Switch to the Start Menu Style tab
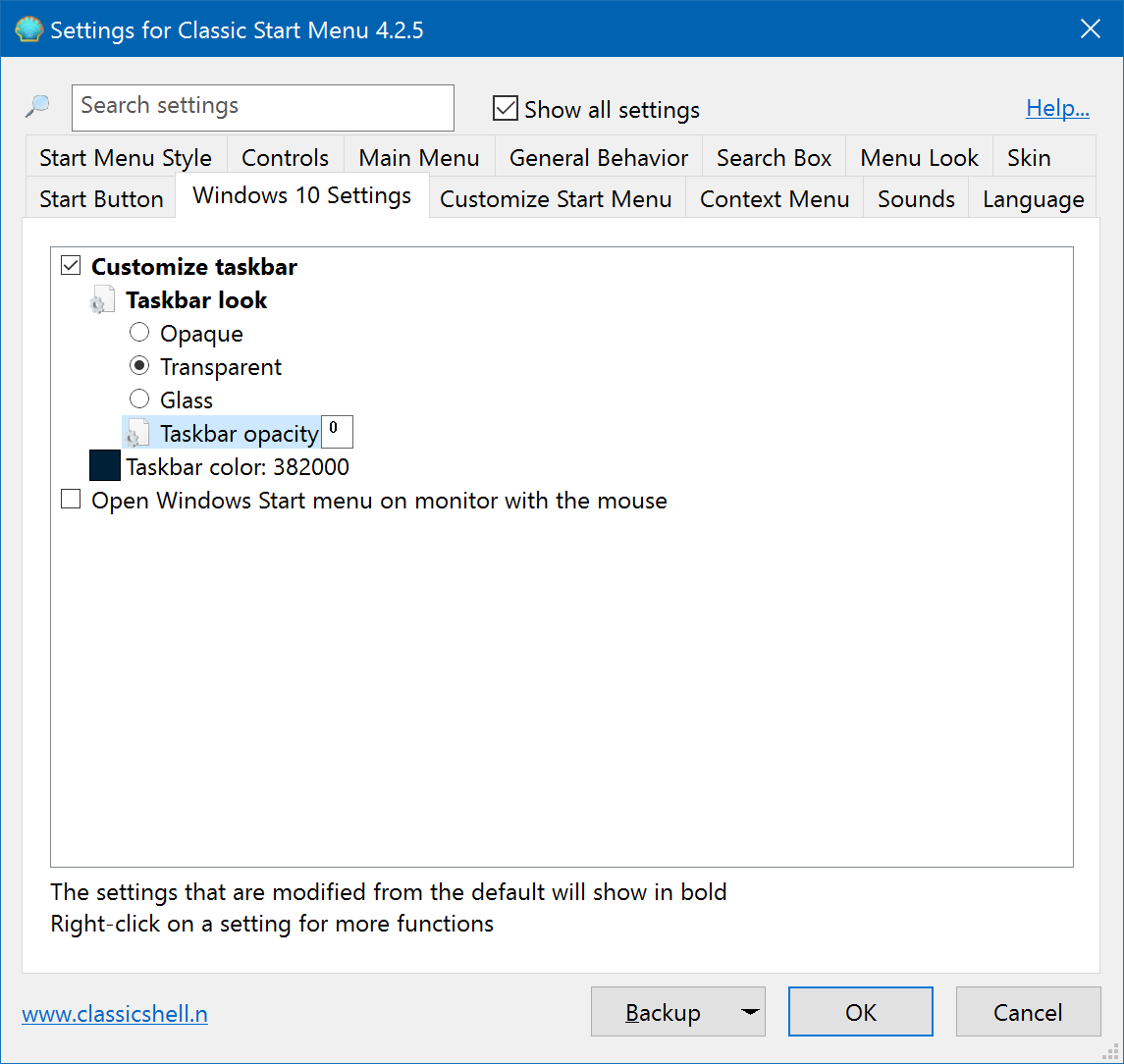1124x1064 pixels. click(x=126, y=157)
